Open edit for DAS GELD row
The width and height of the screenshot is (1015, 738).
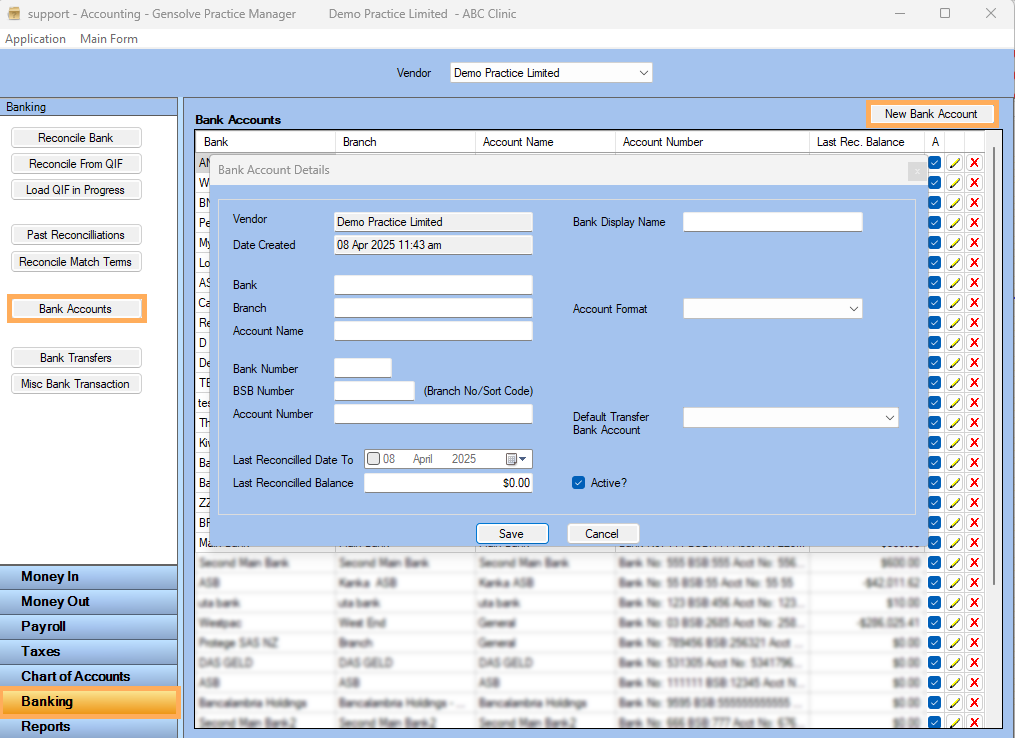point(954,663)
